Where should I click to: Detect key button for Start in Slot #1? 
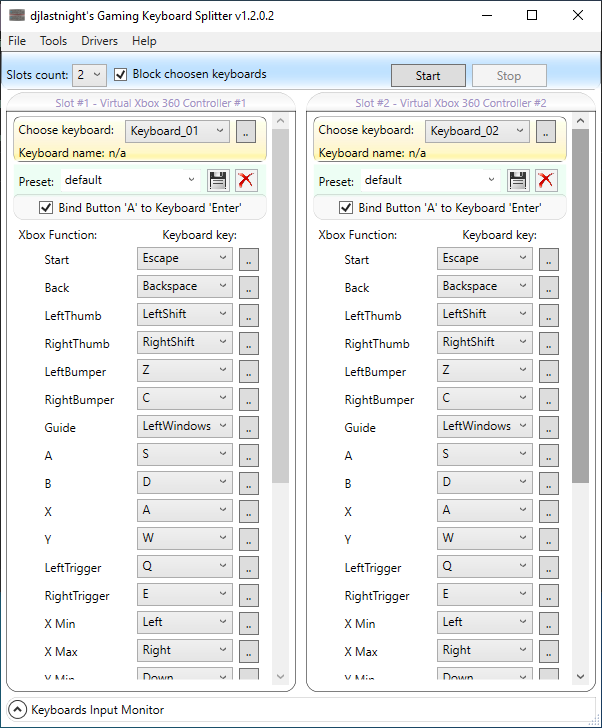coord(249,259)
